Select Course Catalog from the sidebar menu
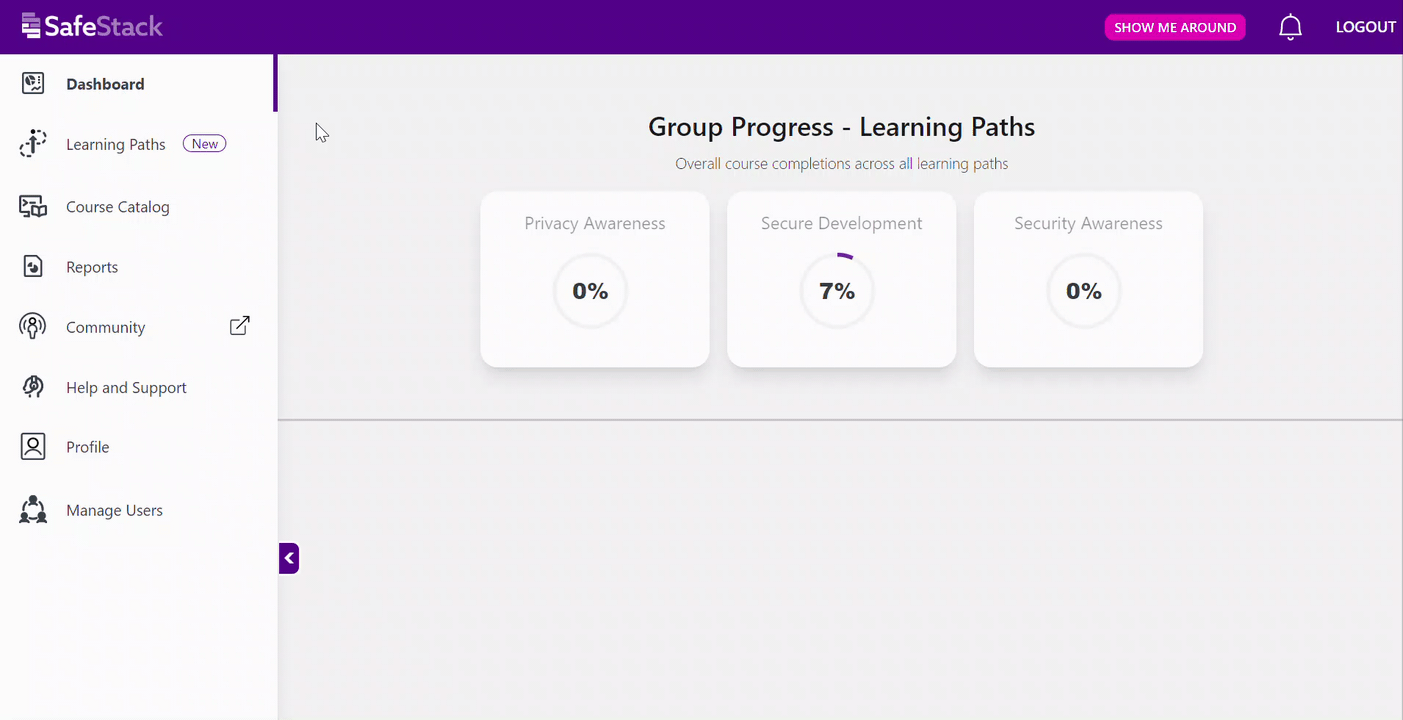 (x=117, y=206)
